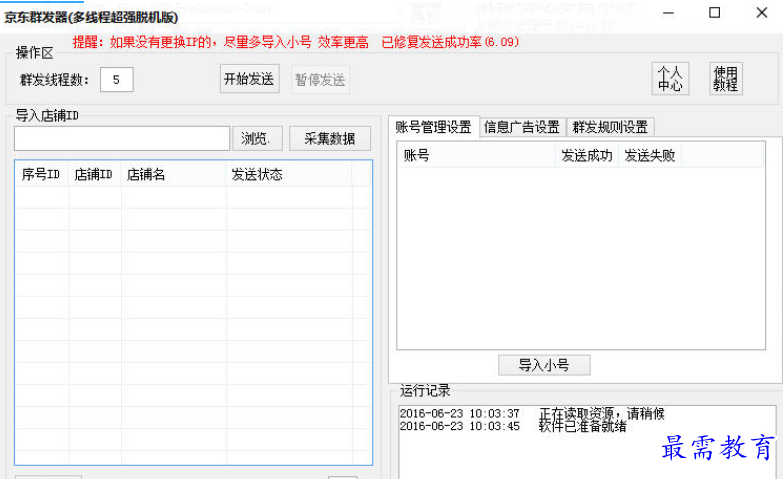This screenshot has width=783, height=479.
Task: Set focus in 群发线程数 thread count field
Action: click(x=117, y=79)
